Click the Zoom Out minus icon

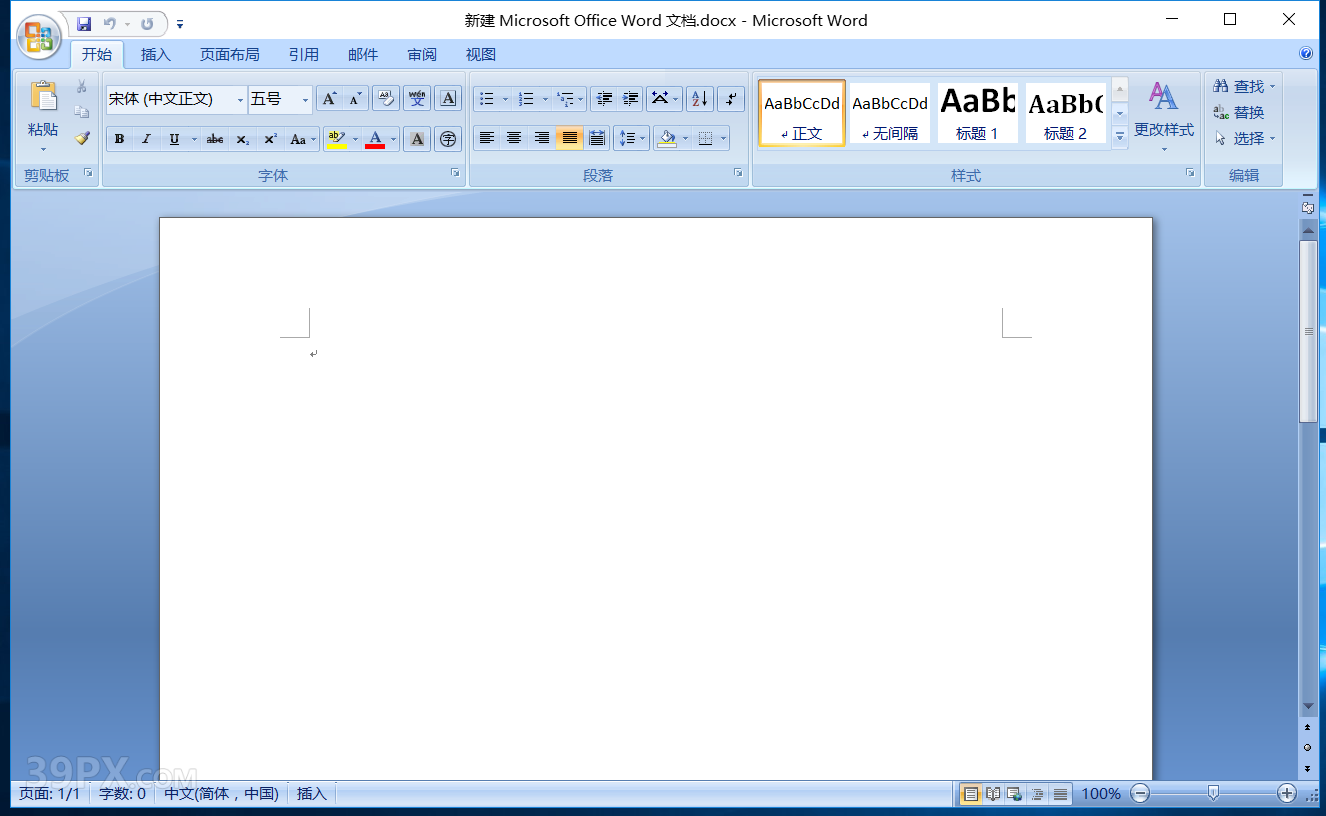pos(1140,794)
